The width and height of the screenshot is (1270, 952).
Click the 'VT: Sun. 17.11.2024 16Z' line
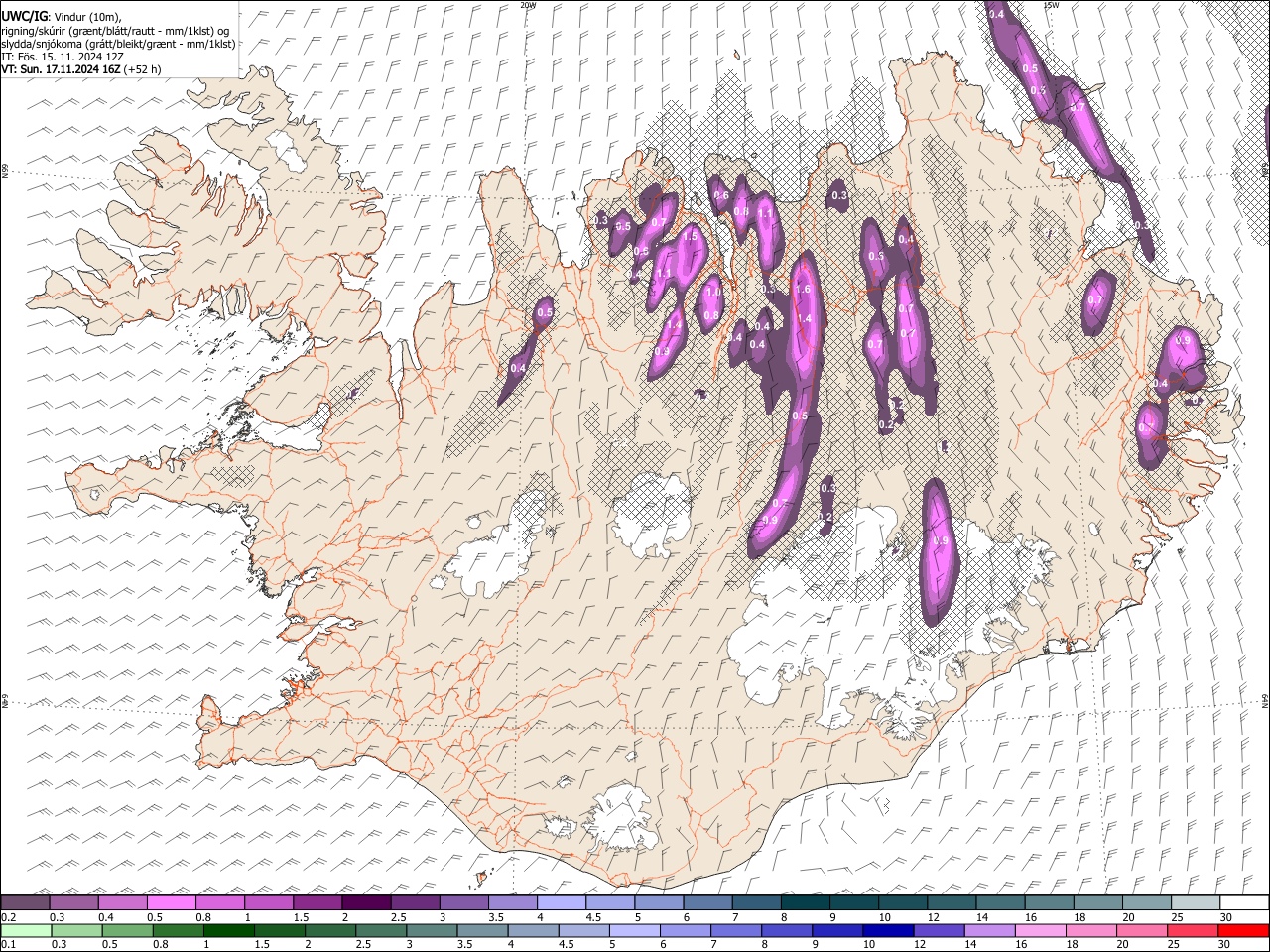pyautogui.click(x=61, y=69)
